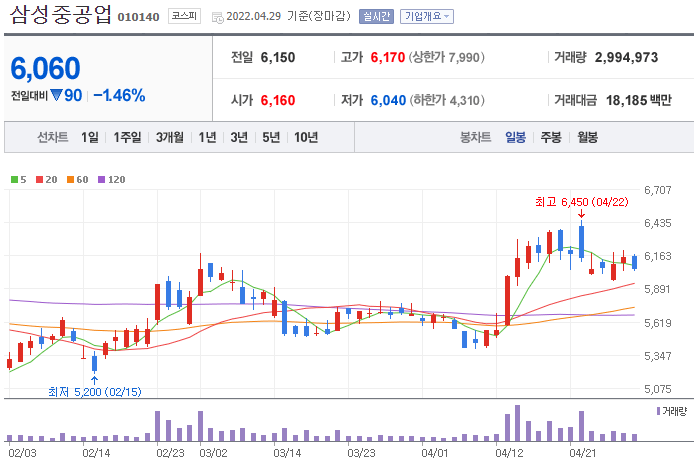Click the 04/12 date axis label
The width and height of the screenshot is (694, 466).
pyautogui.click(x=509, y=453)
